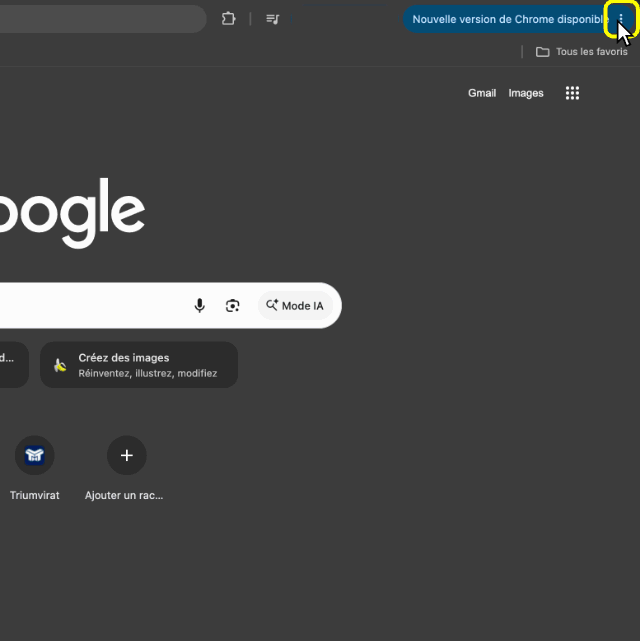Add a shortcut with plus icon
The width and height of the screenshot is (640, 641).
coord(127,455)
